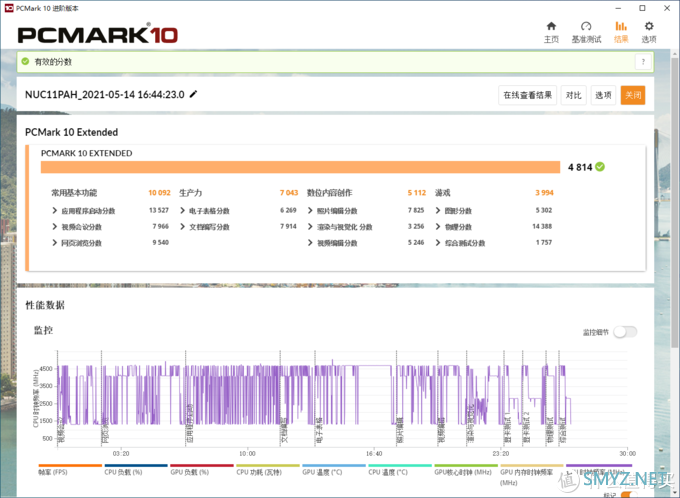Click the PCMark 10 Extended heading

click(x=71, y=132)
